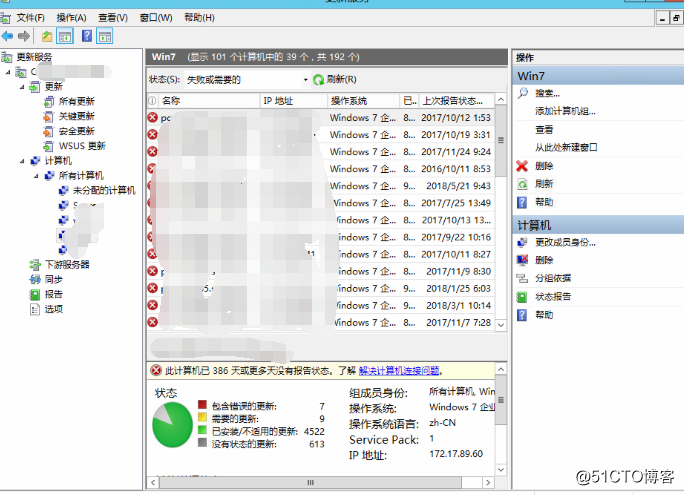Click red swatch for 包含错误的更新
Screen dimensions: 684x495
[202, 404]
